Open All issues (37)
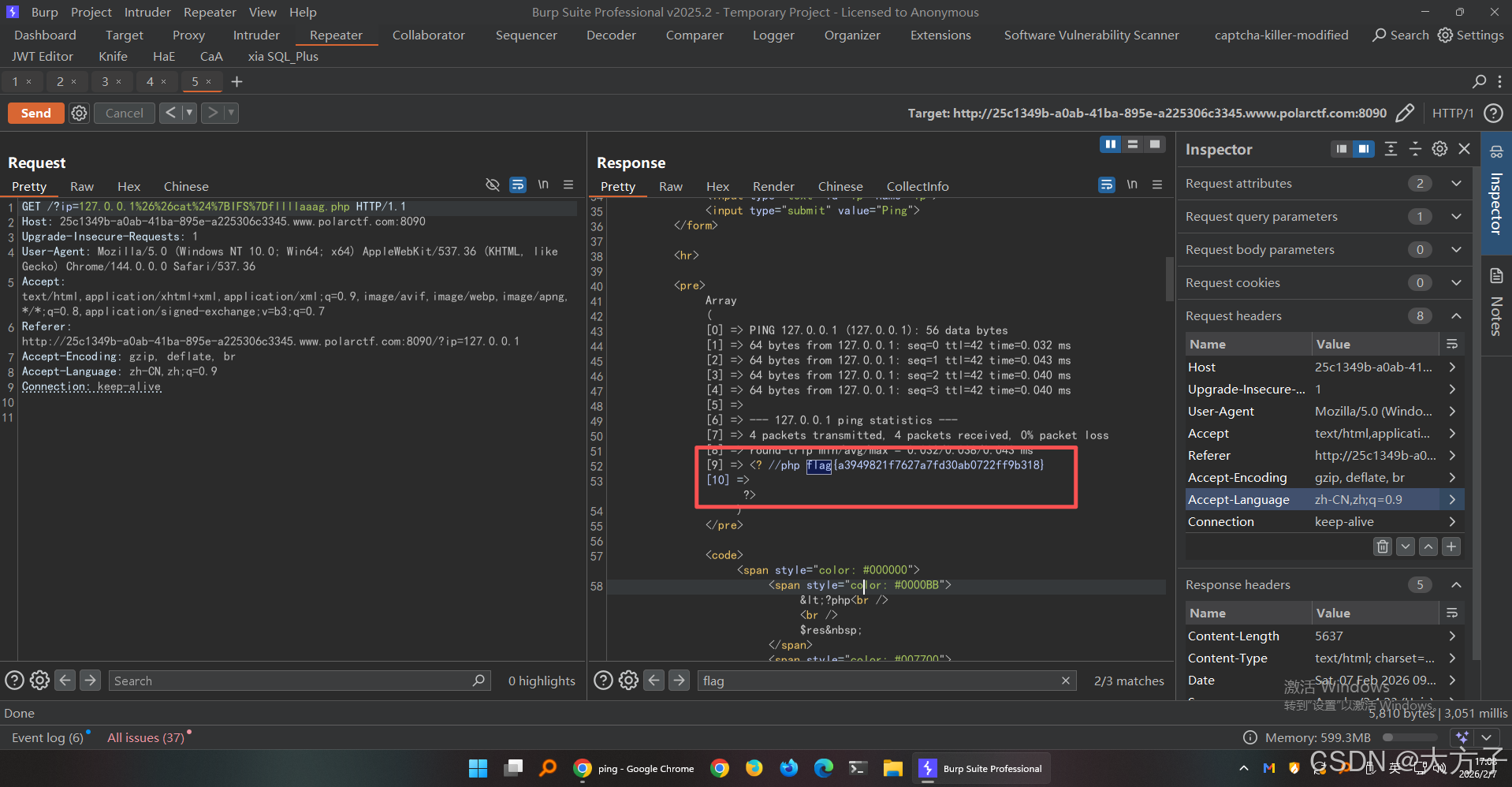This screenshot has width=1512, height=787. [x=146, y=737]
